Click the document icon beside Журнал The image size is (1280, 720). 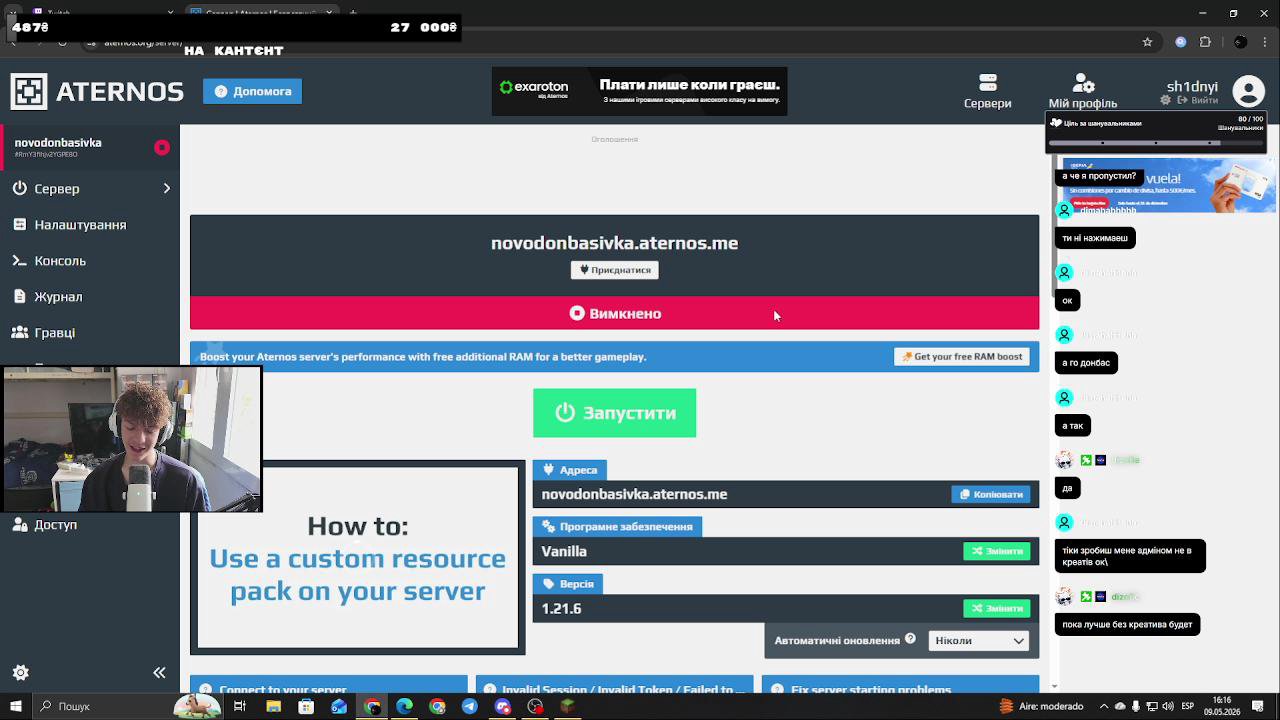tap(20, 296)
